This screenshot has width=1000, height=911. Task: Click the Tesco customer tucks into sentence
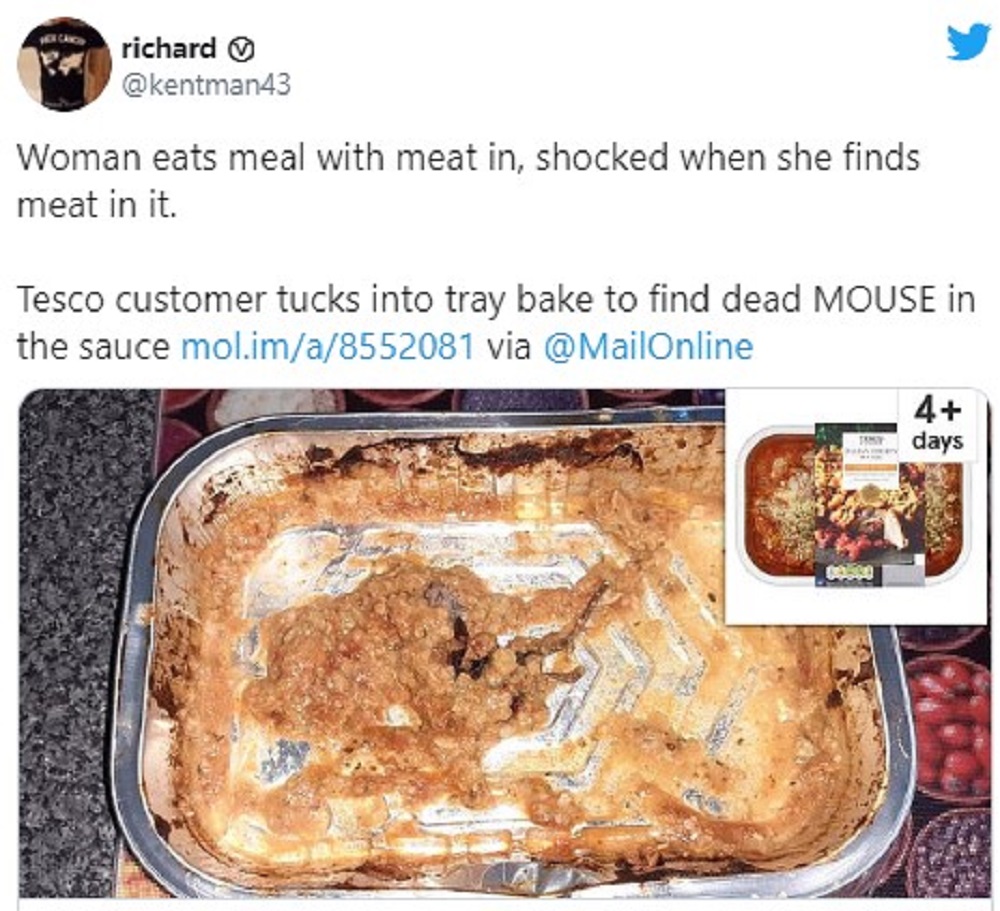click(496, 323)
